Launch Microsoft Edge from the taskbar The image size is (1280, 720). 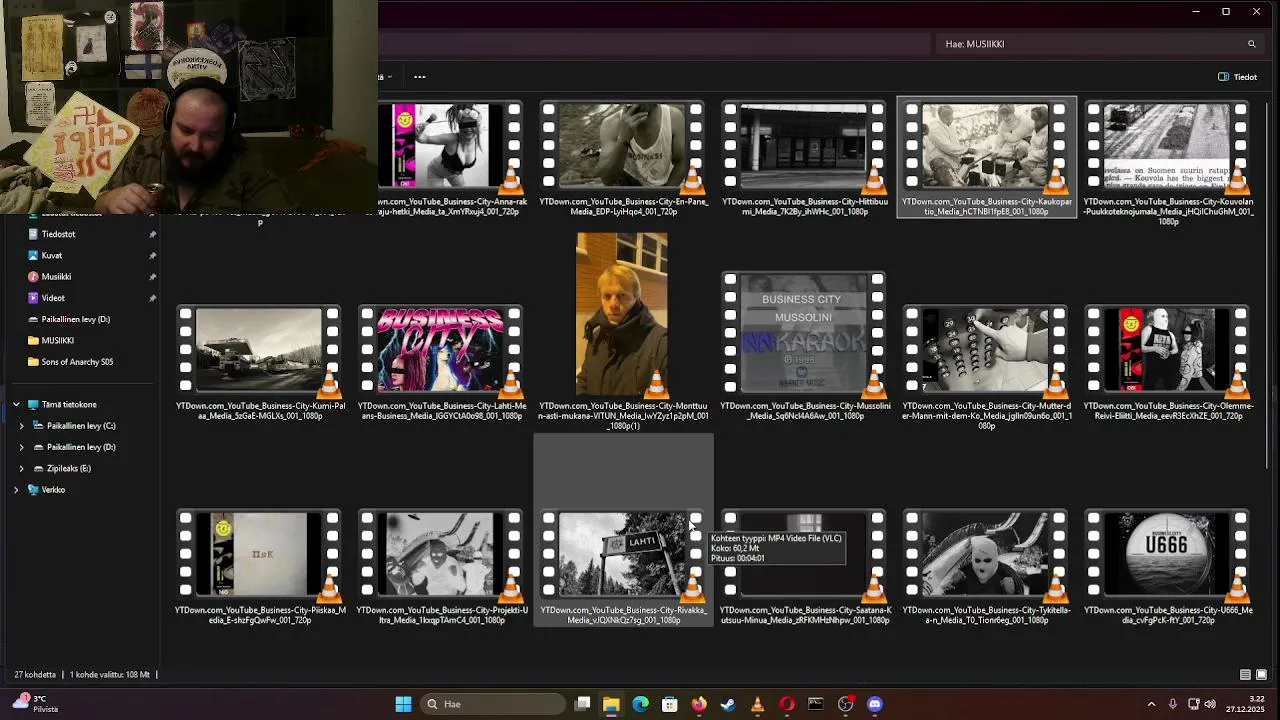(640, 704)
